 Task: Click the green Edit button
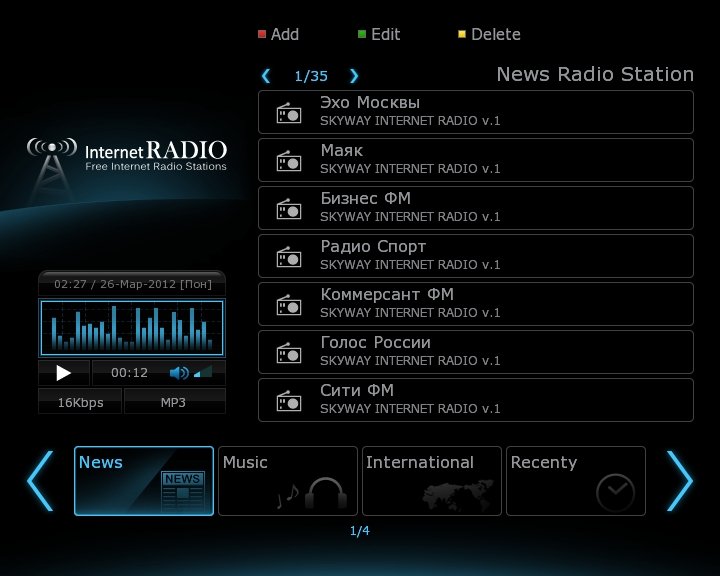[x=379, y=34]
